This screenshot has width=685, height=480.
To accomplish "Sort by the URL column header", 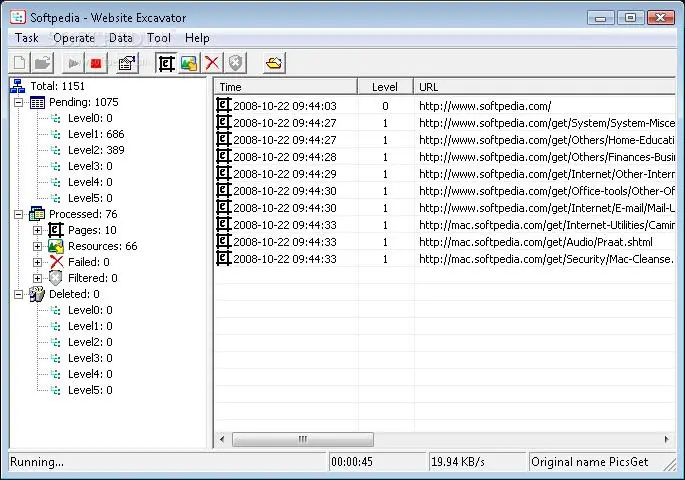I will 544,86.
